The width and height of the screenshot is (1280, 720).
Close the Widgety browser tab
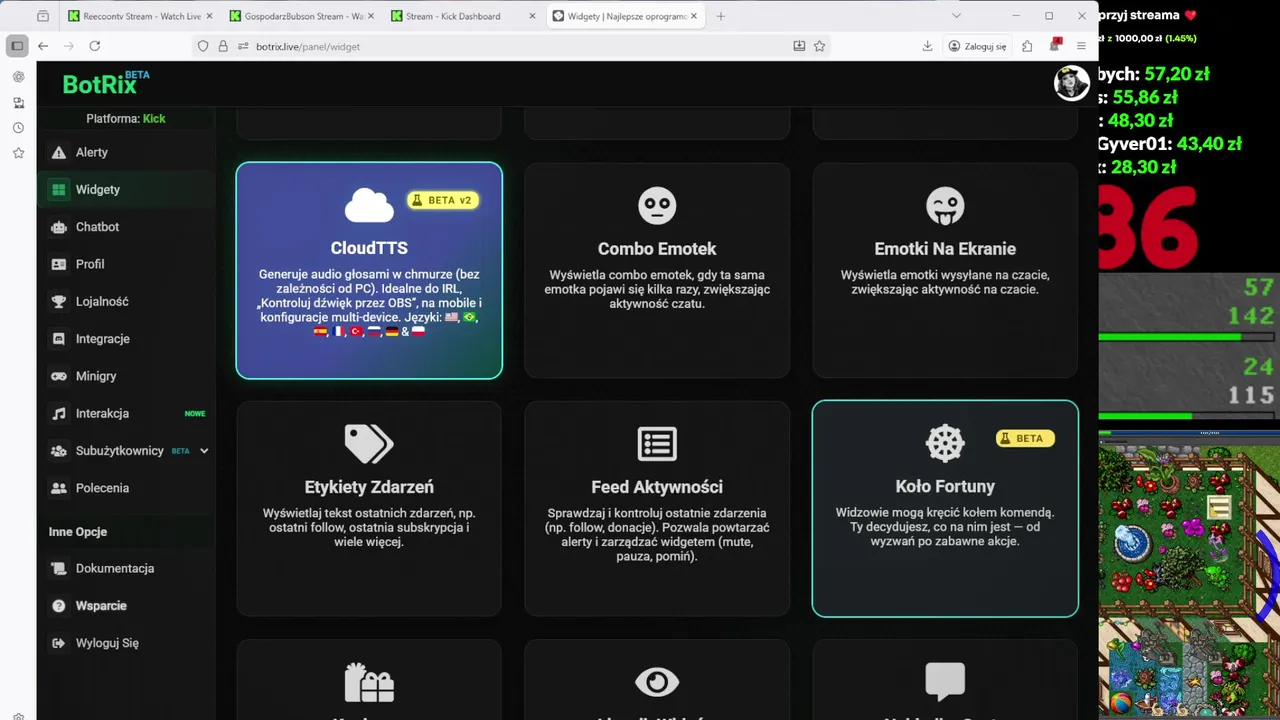coord(694,16)
